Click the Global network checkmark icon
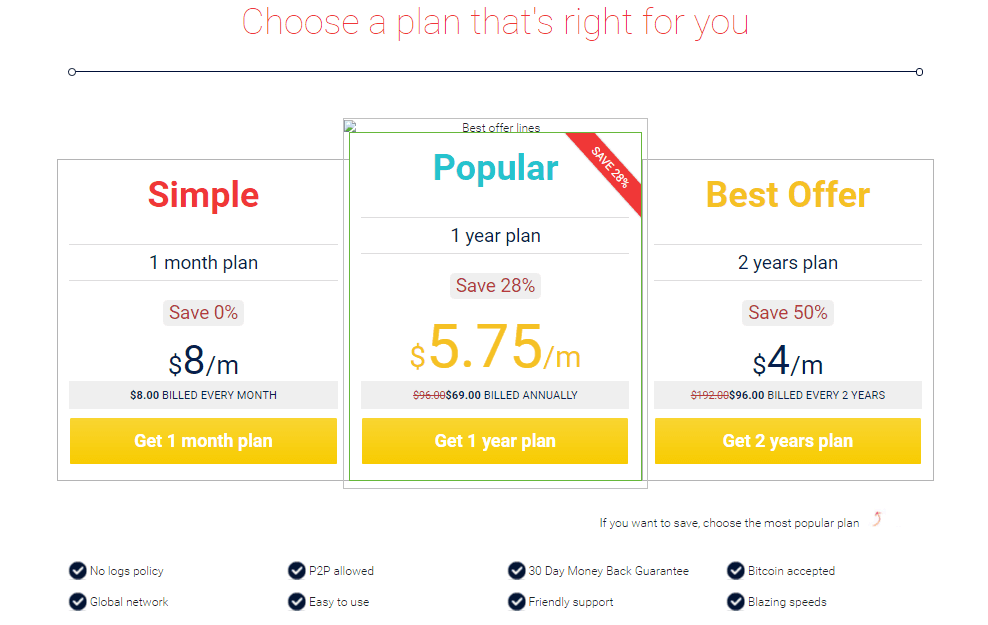The height and width of the screenshot is (625, 988). (x=78, y=602)
